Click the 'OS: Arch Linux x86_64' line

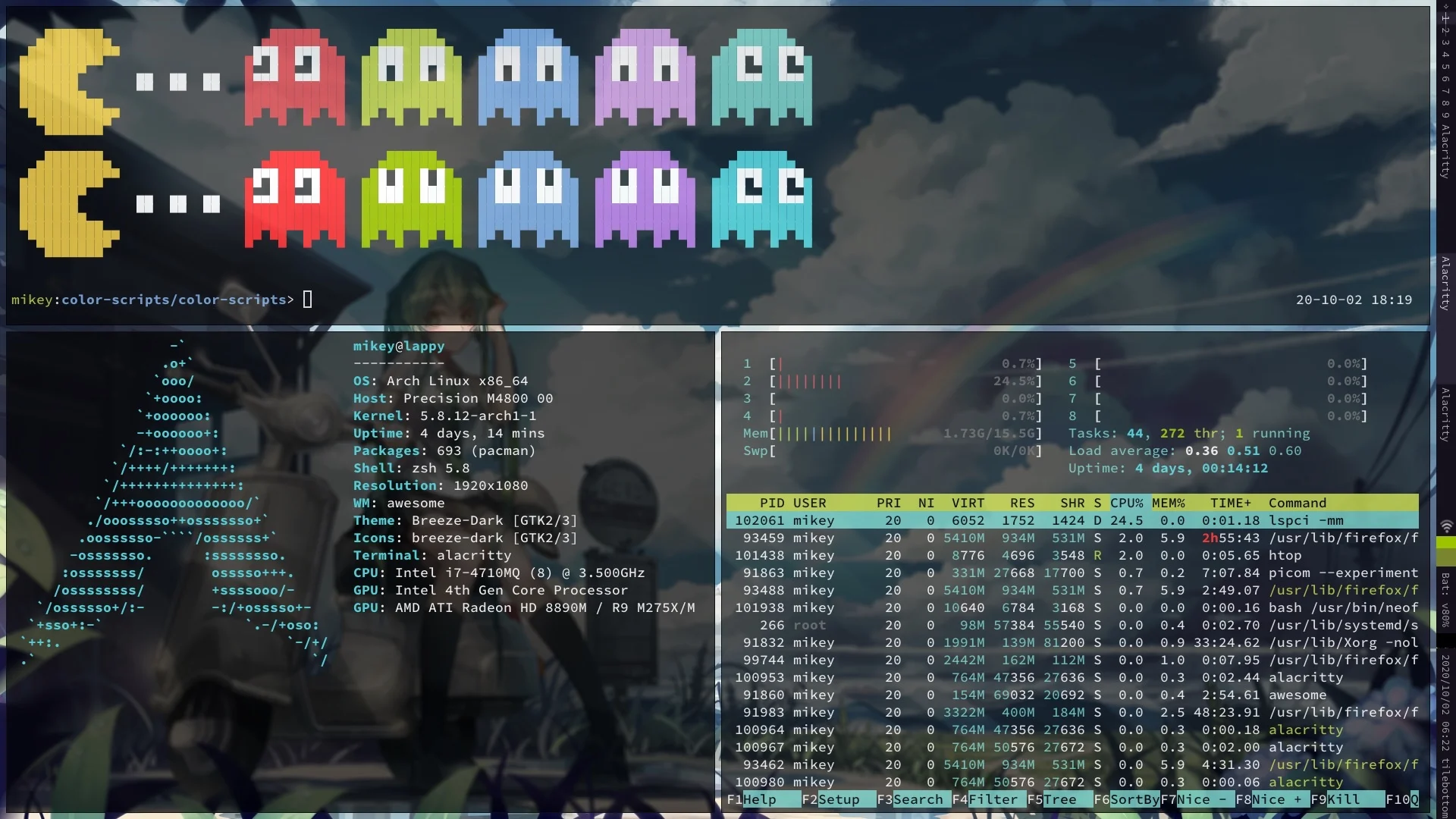point(441,381)
